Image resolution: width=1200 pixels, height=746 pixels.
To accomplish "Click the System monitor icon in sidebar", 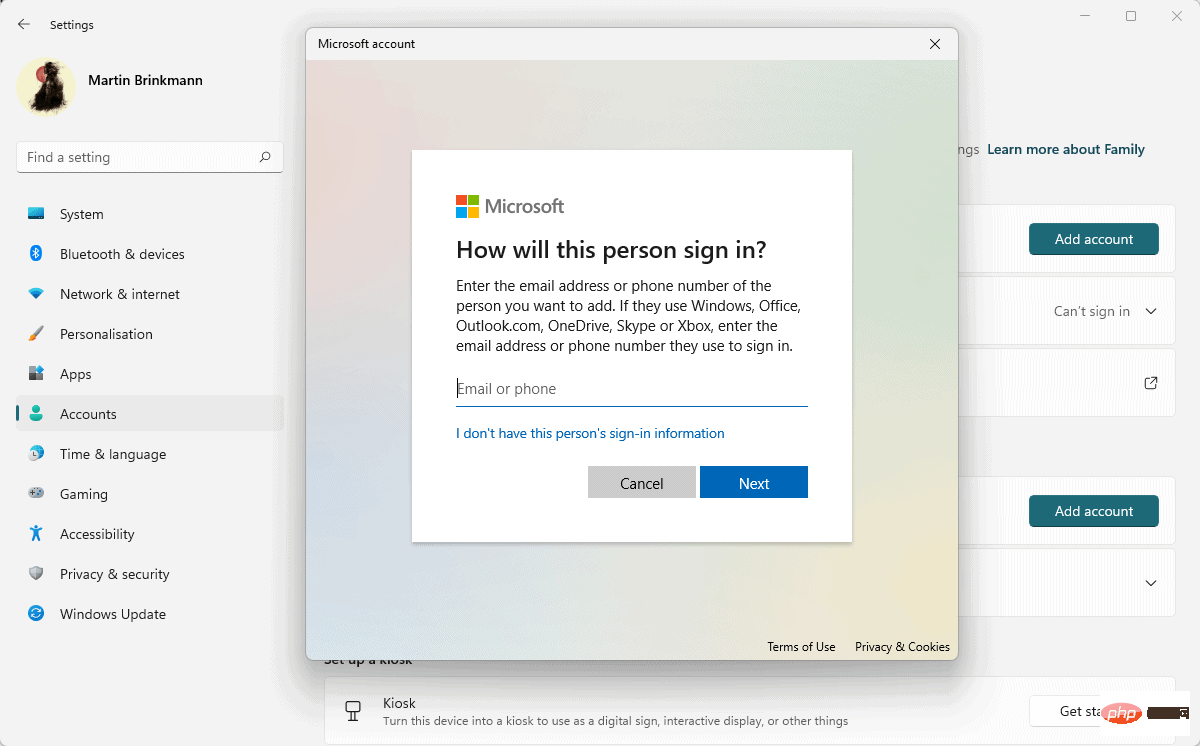I will [36, 214].
